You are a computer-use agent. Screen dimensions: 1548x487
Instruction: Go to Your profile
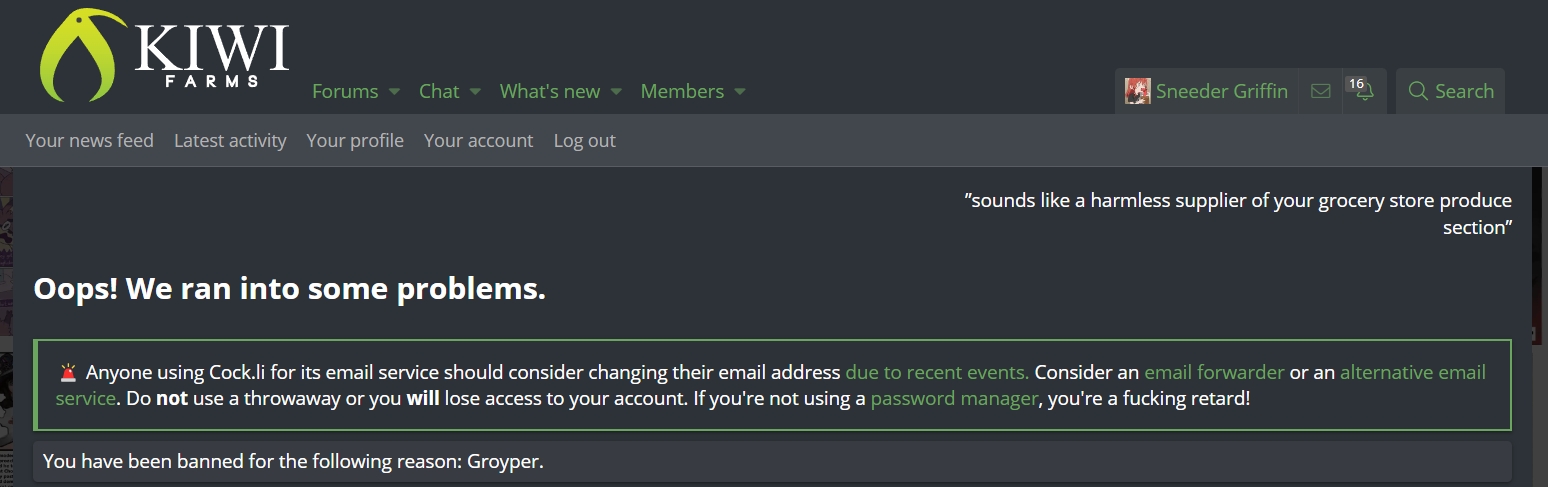click(x=355, y=141)
